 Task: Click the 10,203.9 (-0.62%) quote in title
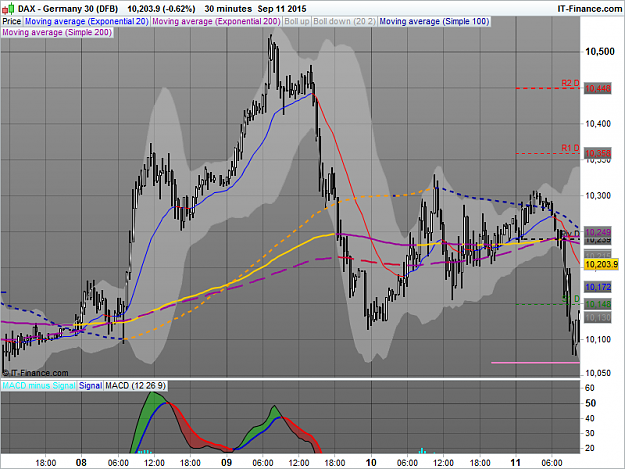click(x=161, y=9)
